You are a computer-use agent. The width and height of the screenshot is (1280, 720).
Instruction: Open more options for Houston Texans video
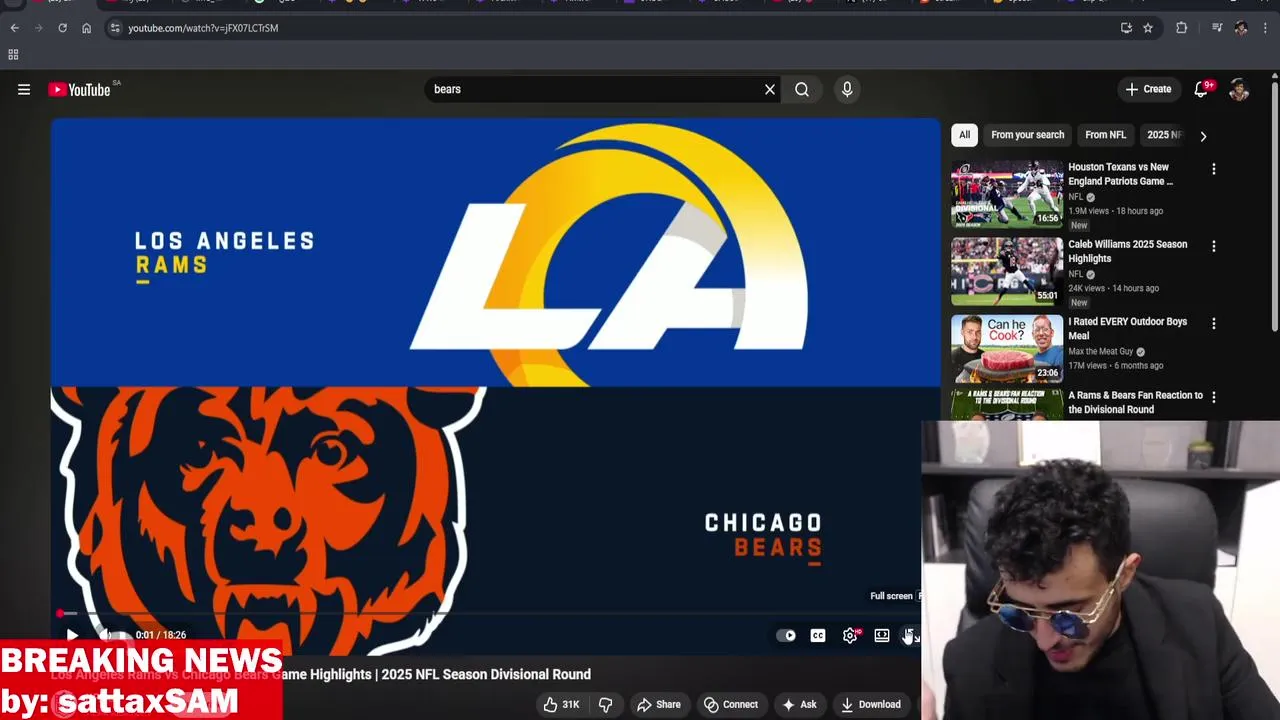[x=1214, y=169]
